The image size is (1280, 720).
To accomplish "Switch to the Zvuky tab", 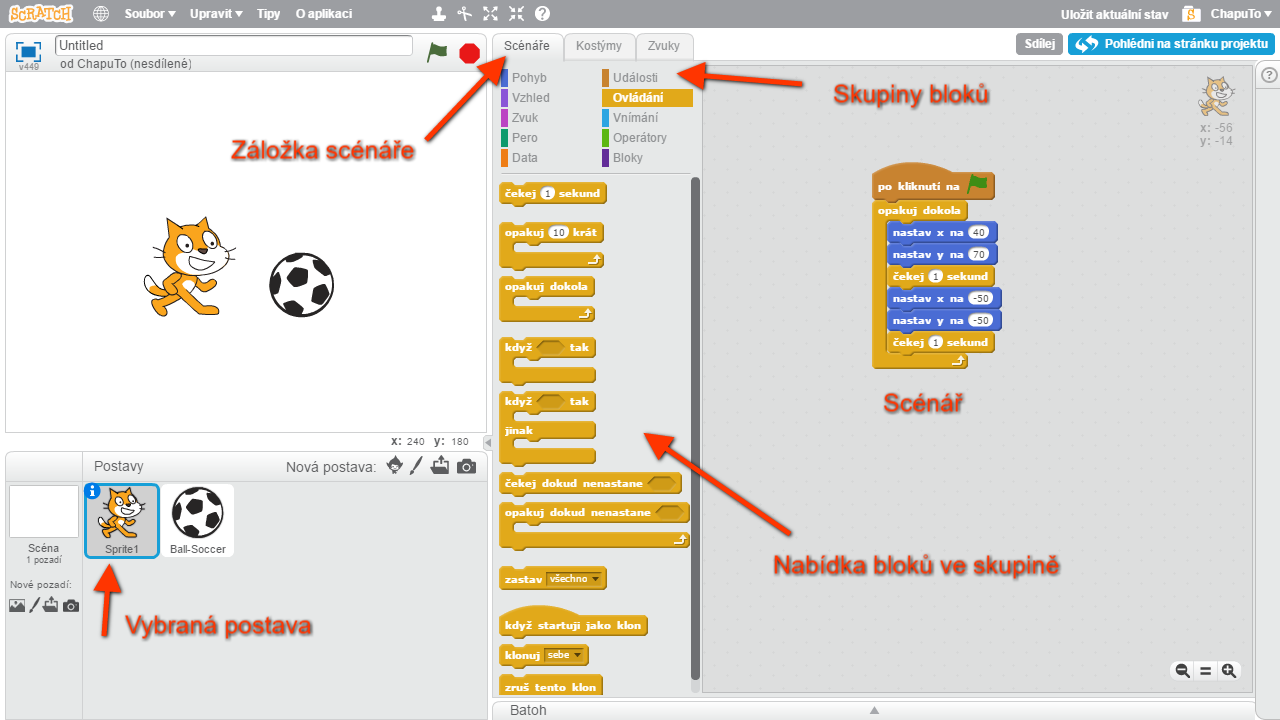I will click(664, 46).
